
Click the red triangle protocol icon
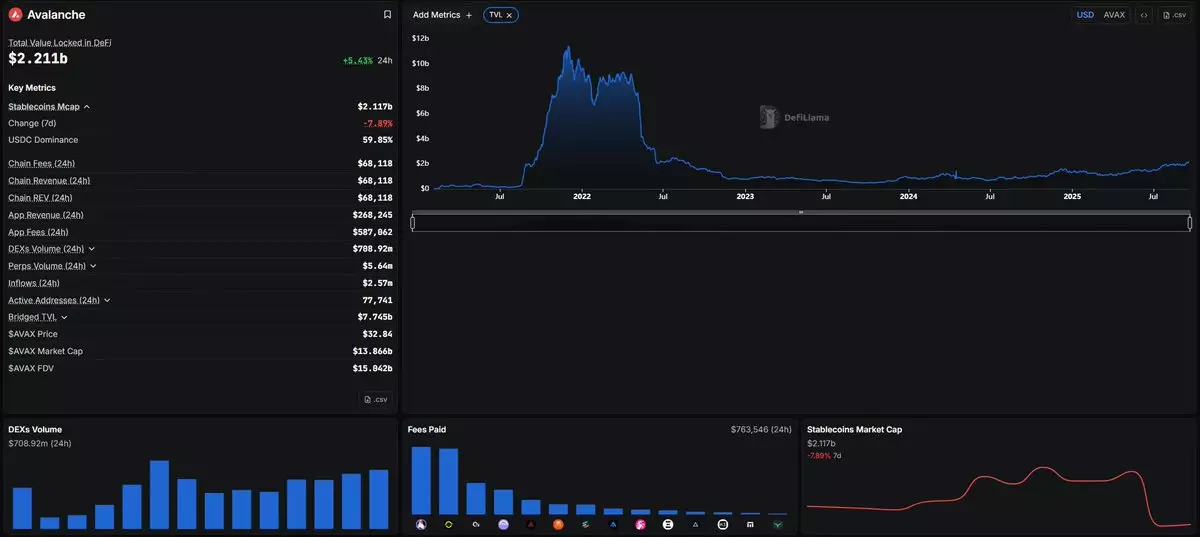(531, 524)
